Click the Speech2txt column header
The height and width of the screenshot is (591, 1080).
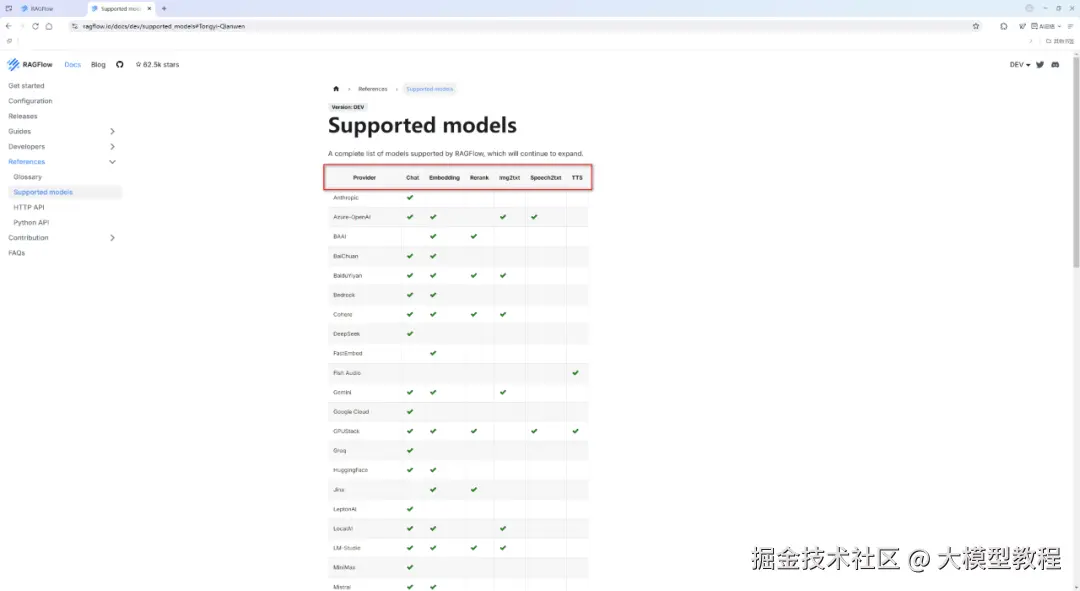546,178
